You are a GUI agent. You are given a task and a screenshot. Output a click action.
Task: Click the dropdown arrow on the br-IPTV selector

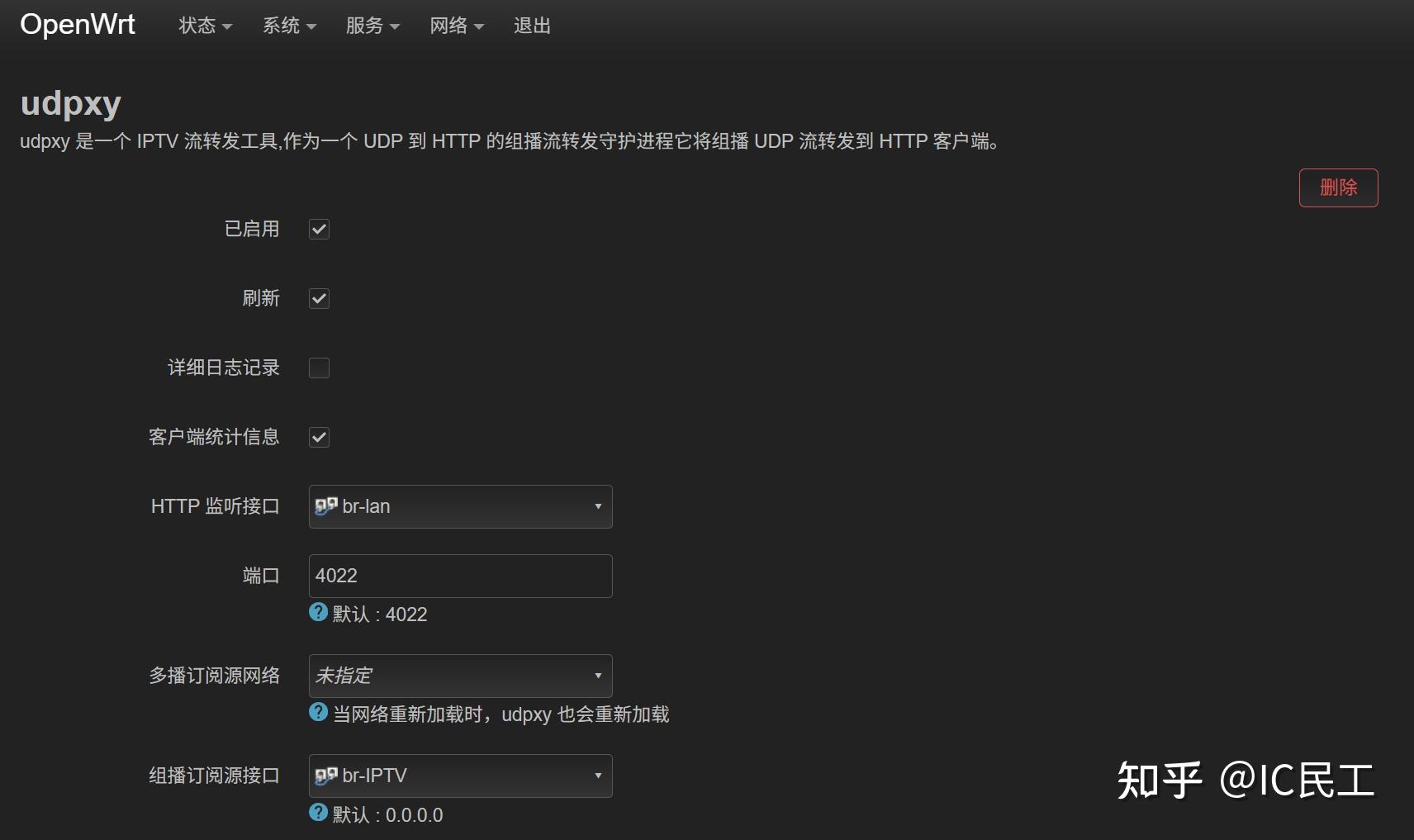pyautogui.click(x=598, y=775)
